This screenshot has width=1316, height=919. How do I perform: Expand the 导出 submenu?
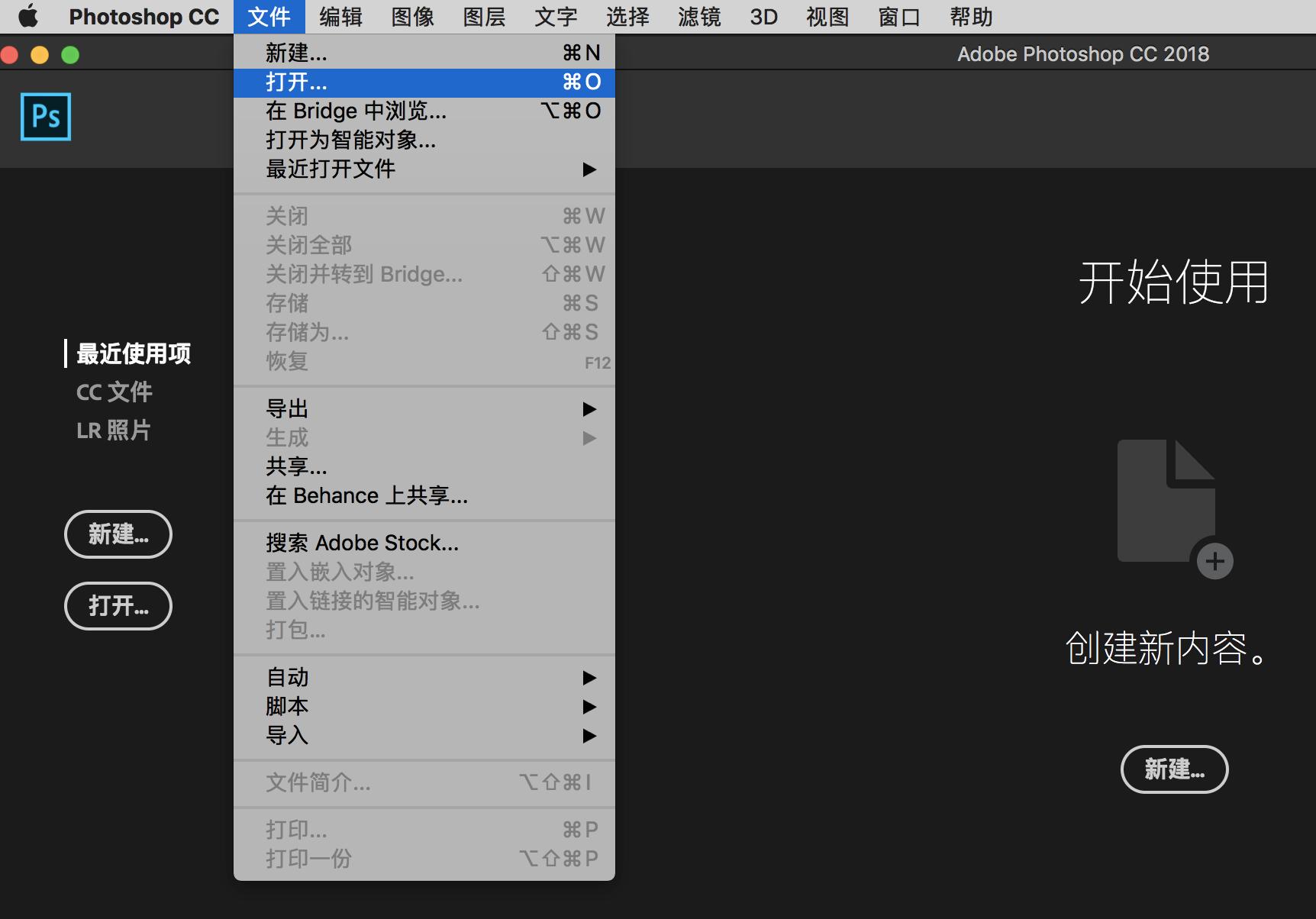click(286, 408)
